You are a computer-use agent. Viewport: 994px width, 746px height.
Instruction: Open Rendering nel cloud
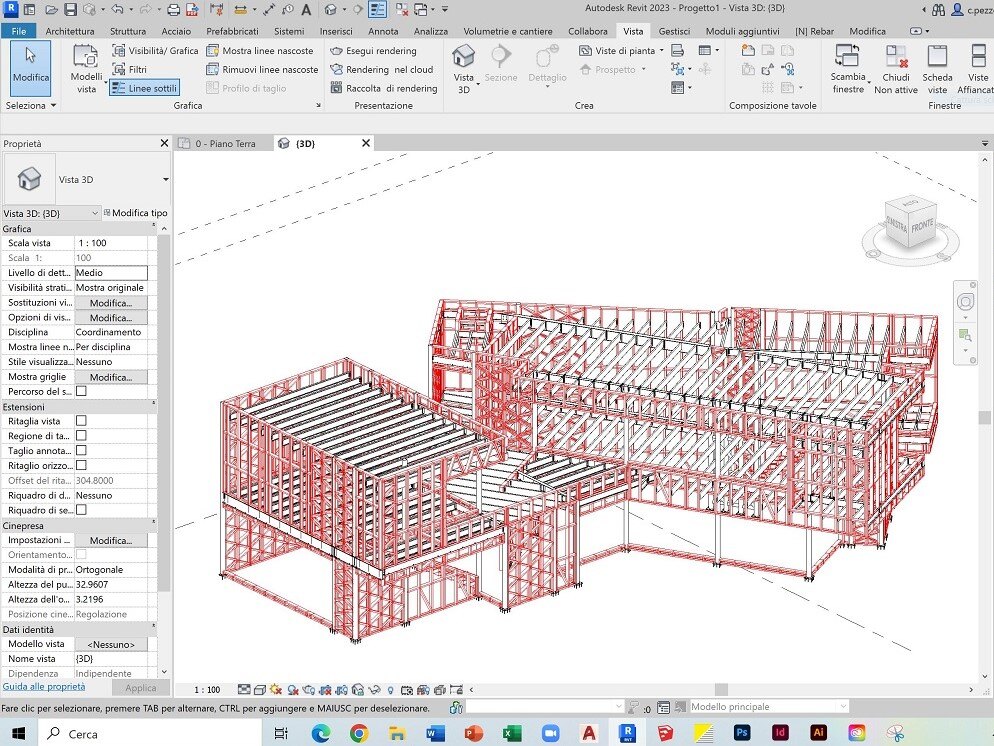[x=382, y=70]
